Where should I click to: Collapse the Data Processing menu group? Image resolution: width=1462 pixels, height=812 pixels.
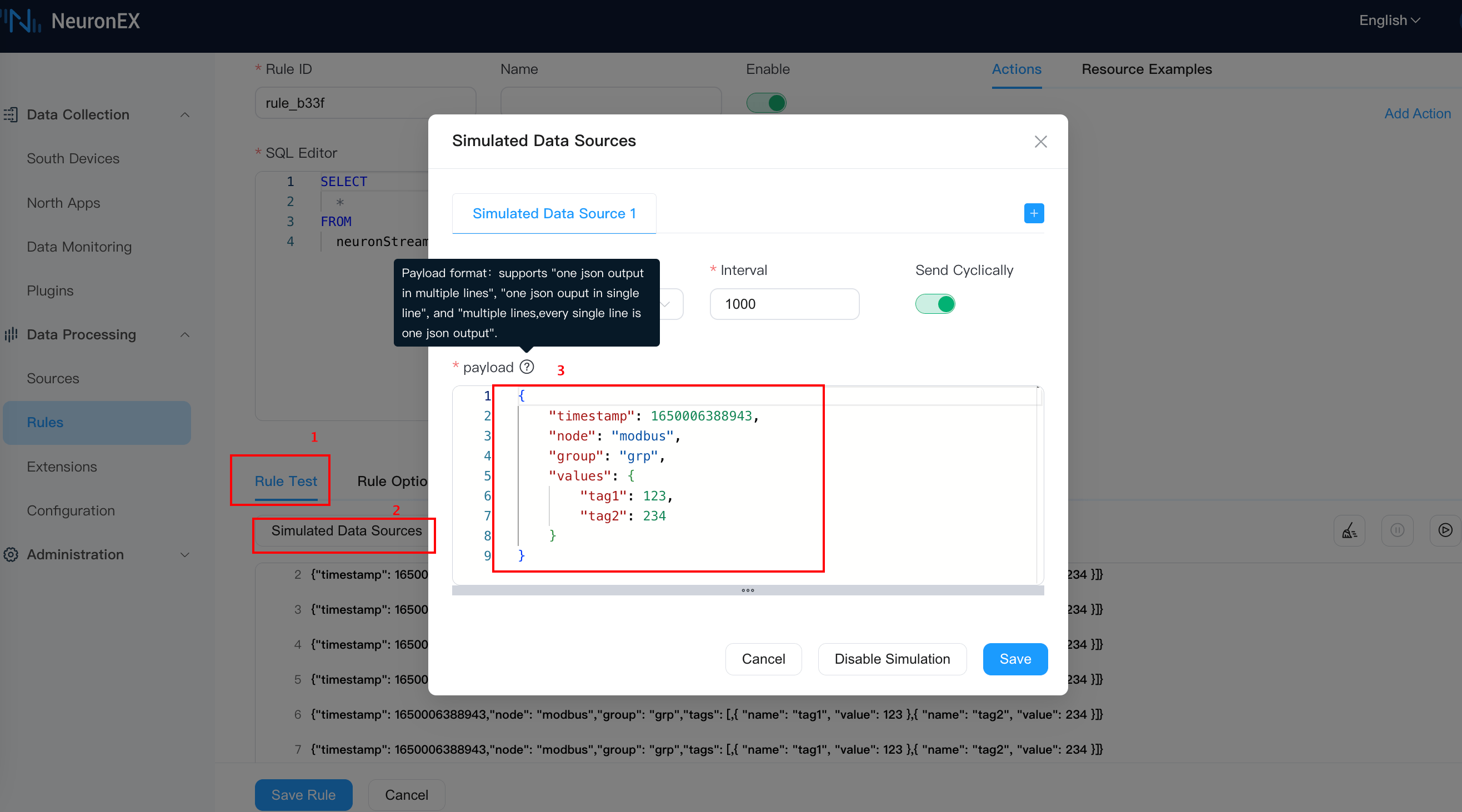coord(184,335)
